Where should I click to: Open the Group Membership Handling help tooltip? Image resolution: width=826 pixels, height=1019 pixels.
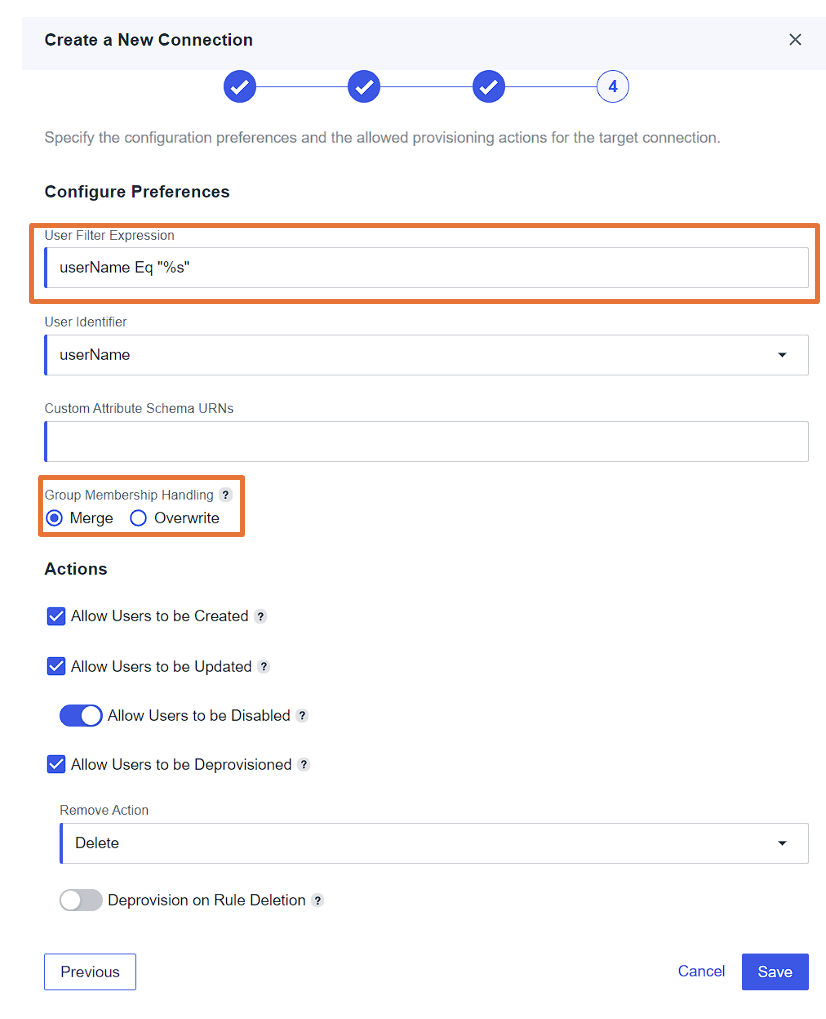225,494
